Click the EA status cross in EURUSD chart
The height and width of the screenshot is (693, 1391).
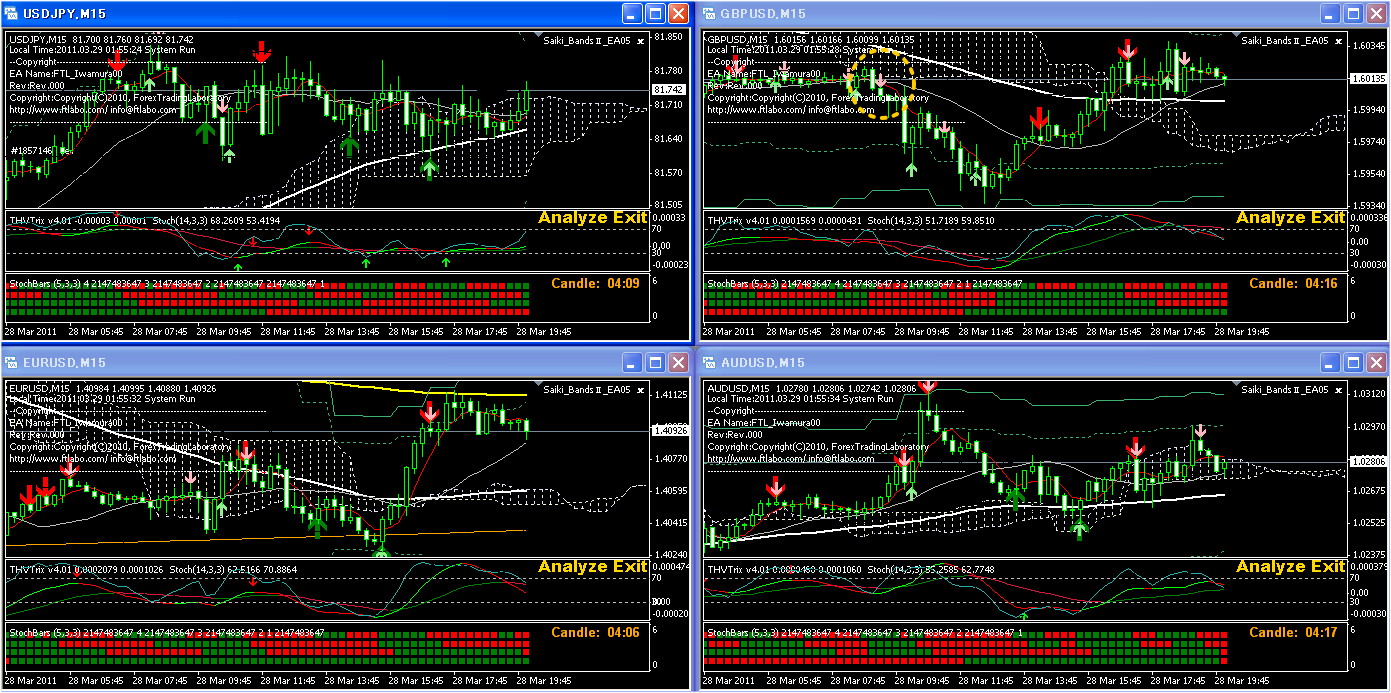639,390
